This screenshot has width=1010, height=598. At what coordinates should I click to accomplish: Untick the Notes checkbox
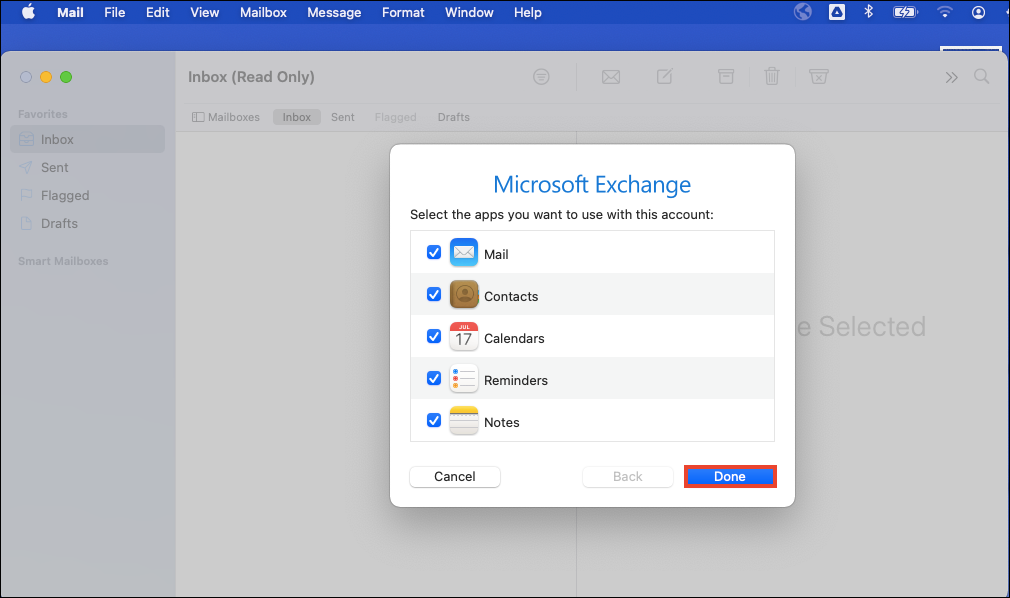(x=434, y=421)
